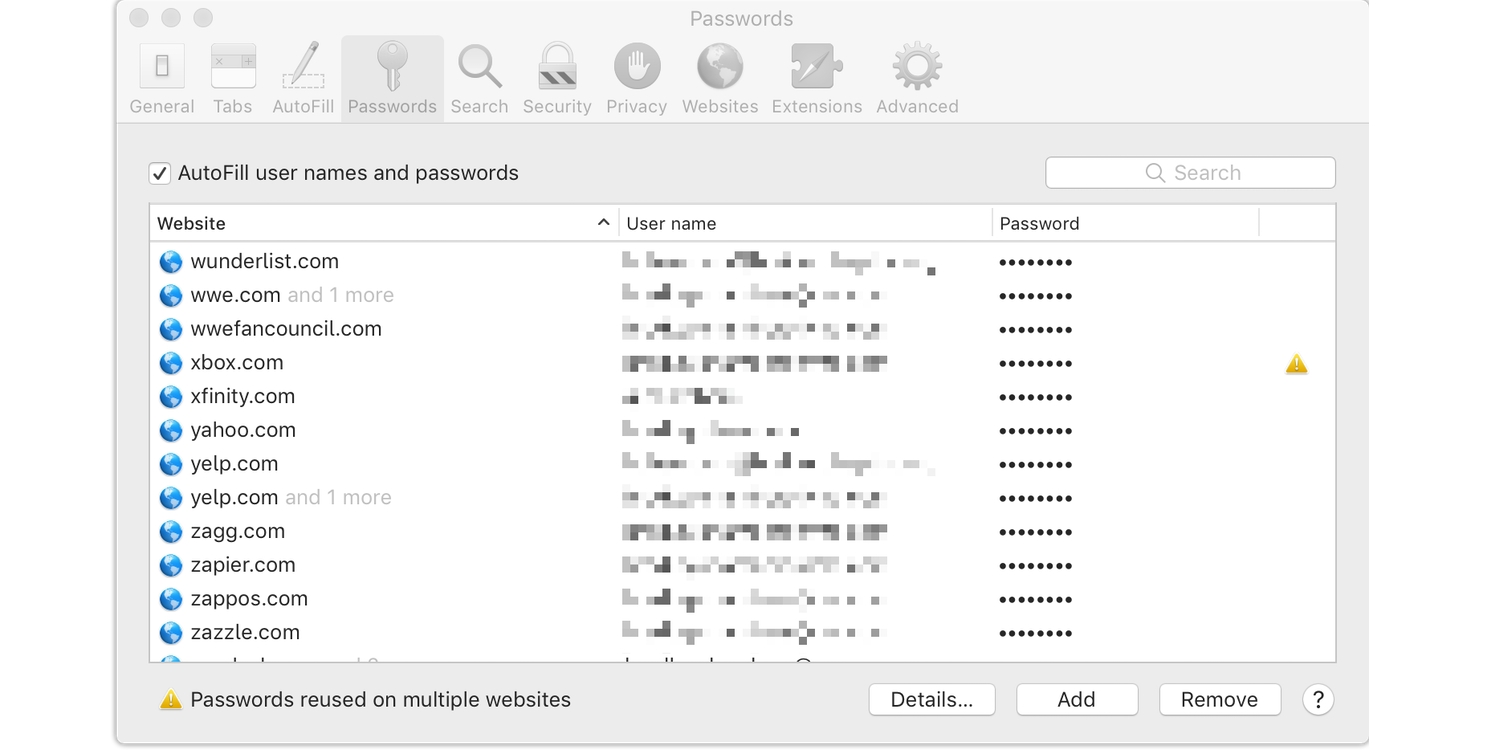Open the Search preferences pane
The width and height of the screenshot is (1500, 750).
pyautogui.click(x=479, y=79)
